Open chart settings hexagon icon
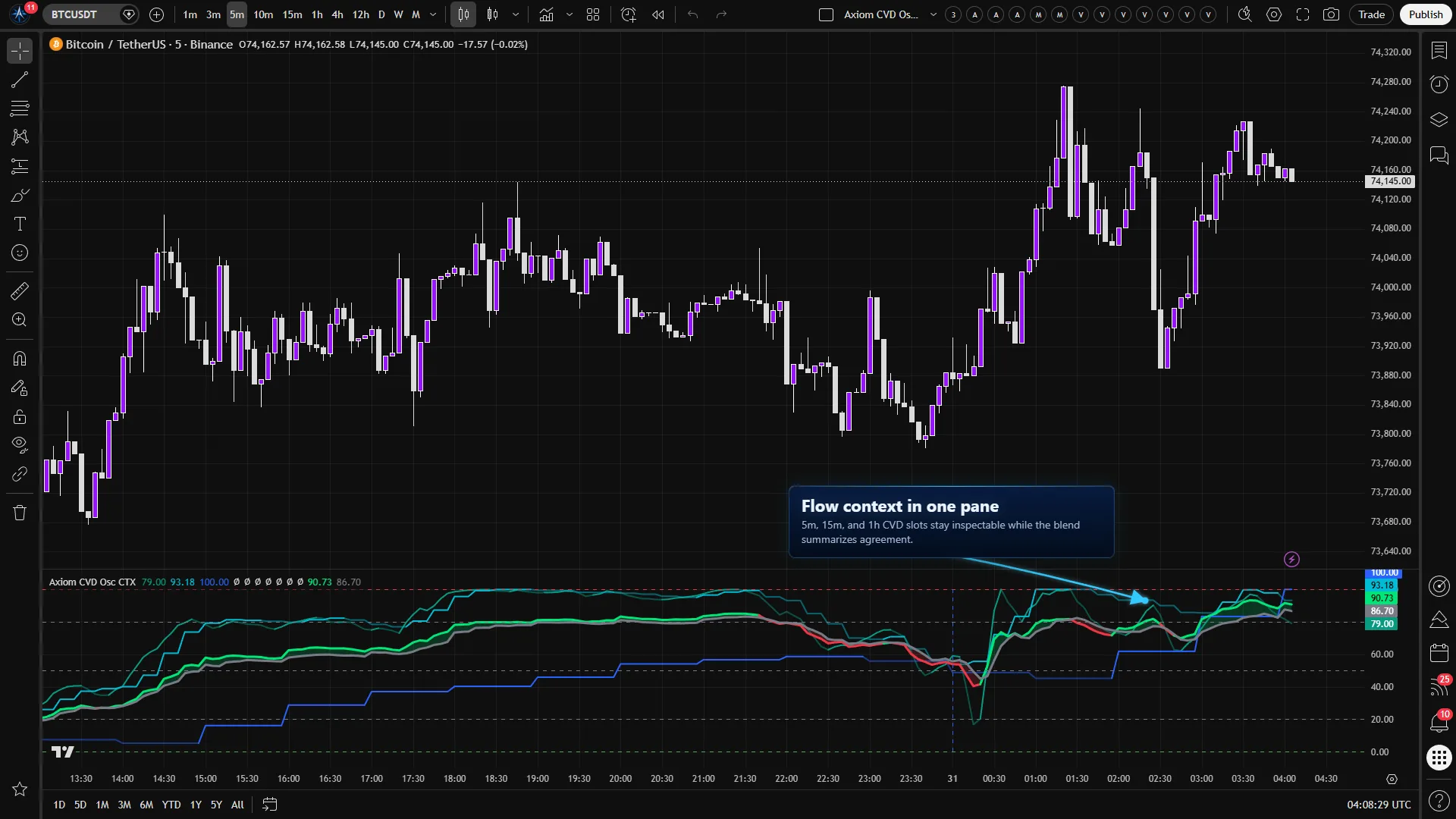This screenshot has height=819, width=1456. (1274, 14)
